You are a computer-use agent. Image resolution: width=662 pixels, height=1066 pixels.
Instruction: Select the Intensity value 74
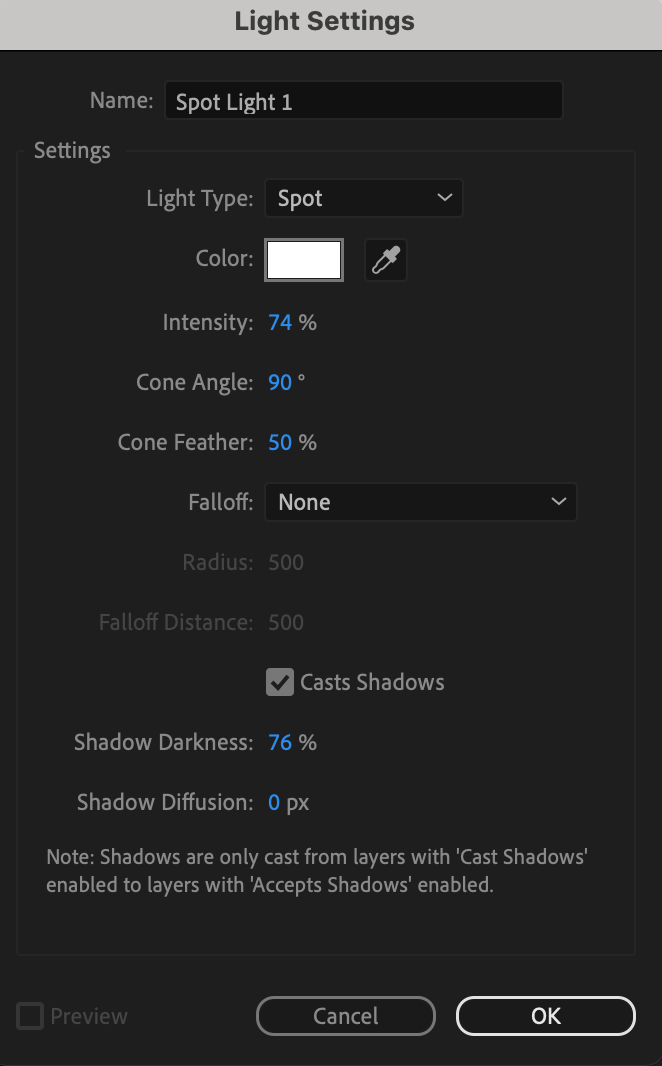280,323
